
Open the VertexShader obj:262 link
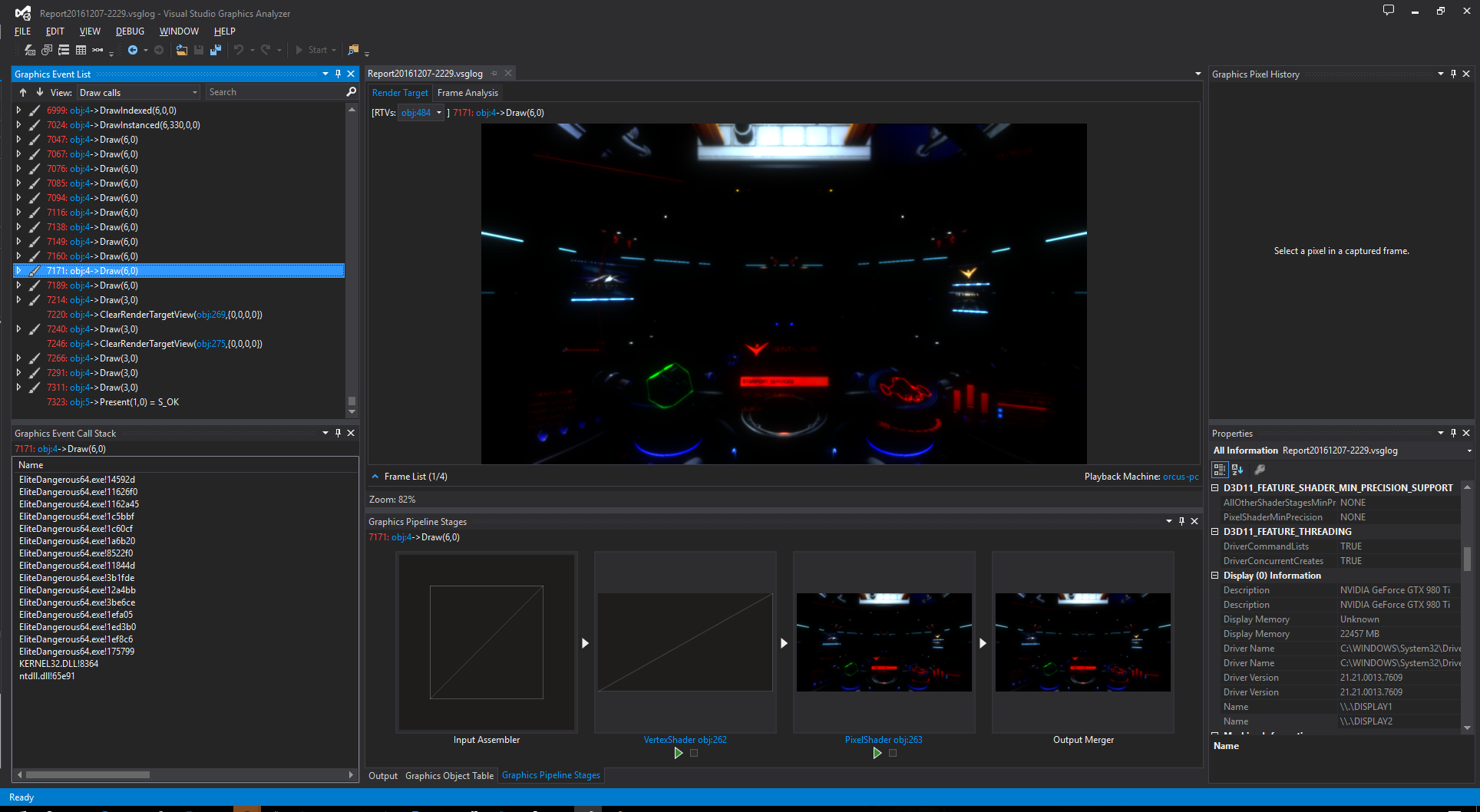tap(685, 740)
